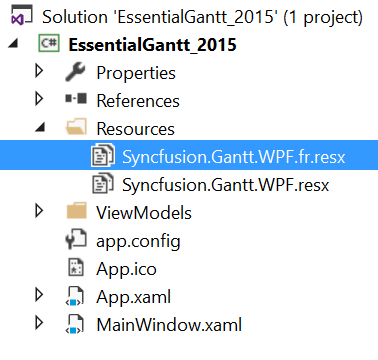Image resolution: width=378 pixels, height=360 pixels.
Task: Collapse the EssentialGantt_2015 project node
Action: [x=13, y=44]
